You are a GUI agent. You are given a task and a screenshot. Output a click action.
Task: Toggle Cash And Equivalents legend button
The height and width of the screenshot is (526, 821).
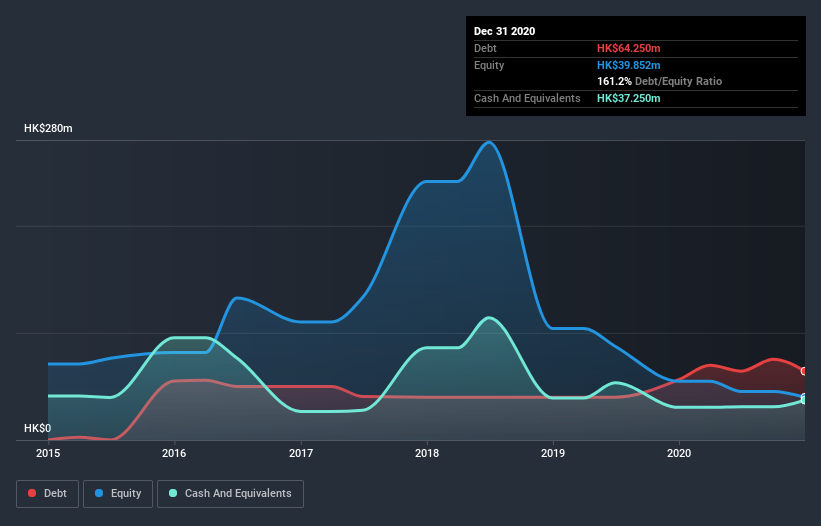(230, 494)
